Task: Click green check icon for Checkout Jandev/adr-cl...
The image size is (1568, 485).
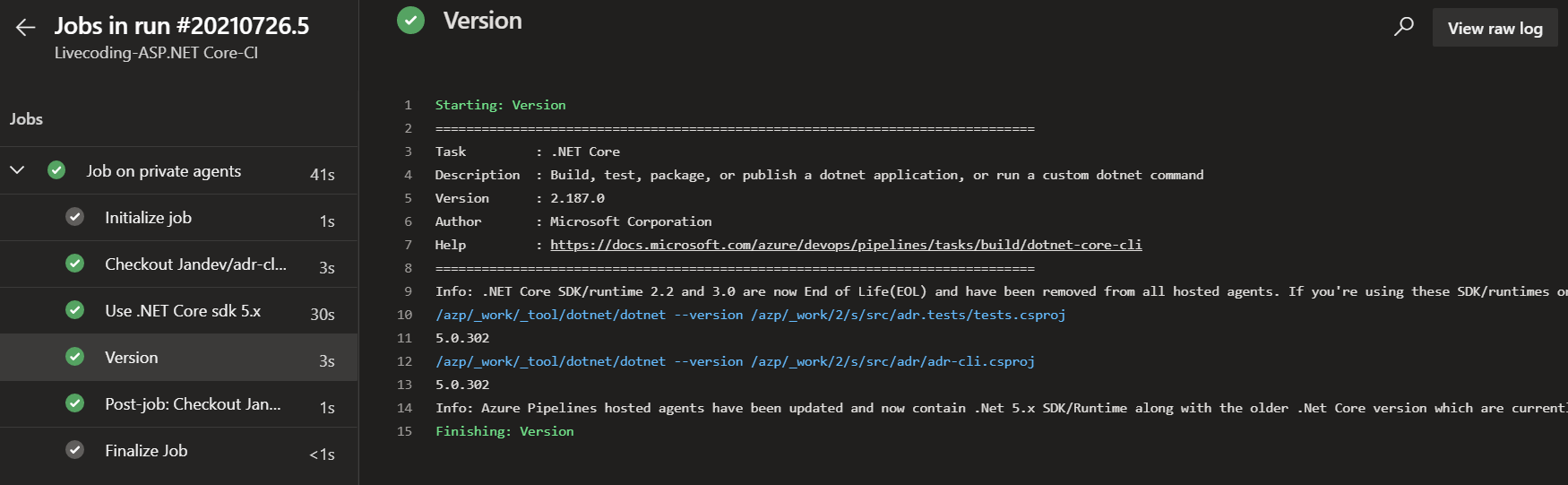Action: 75,264
